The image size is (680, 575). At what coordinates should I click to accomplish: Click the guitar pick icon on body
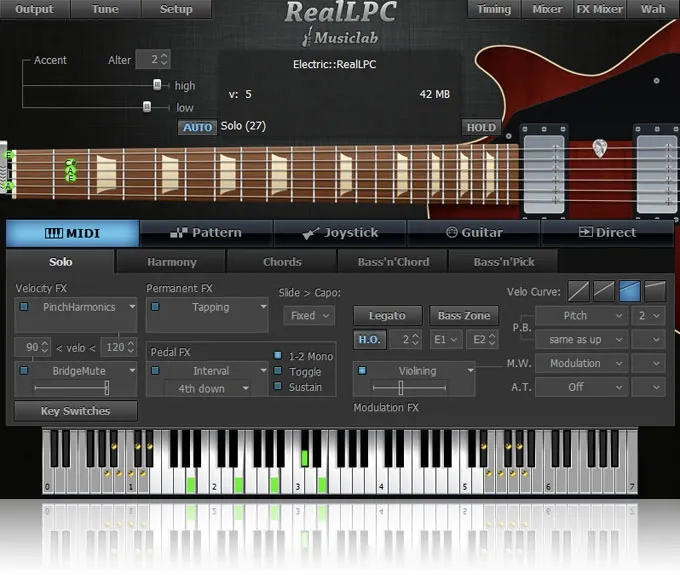click(x=599, y=148)
